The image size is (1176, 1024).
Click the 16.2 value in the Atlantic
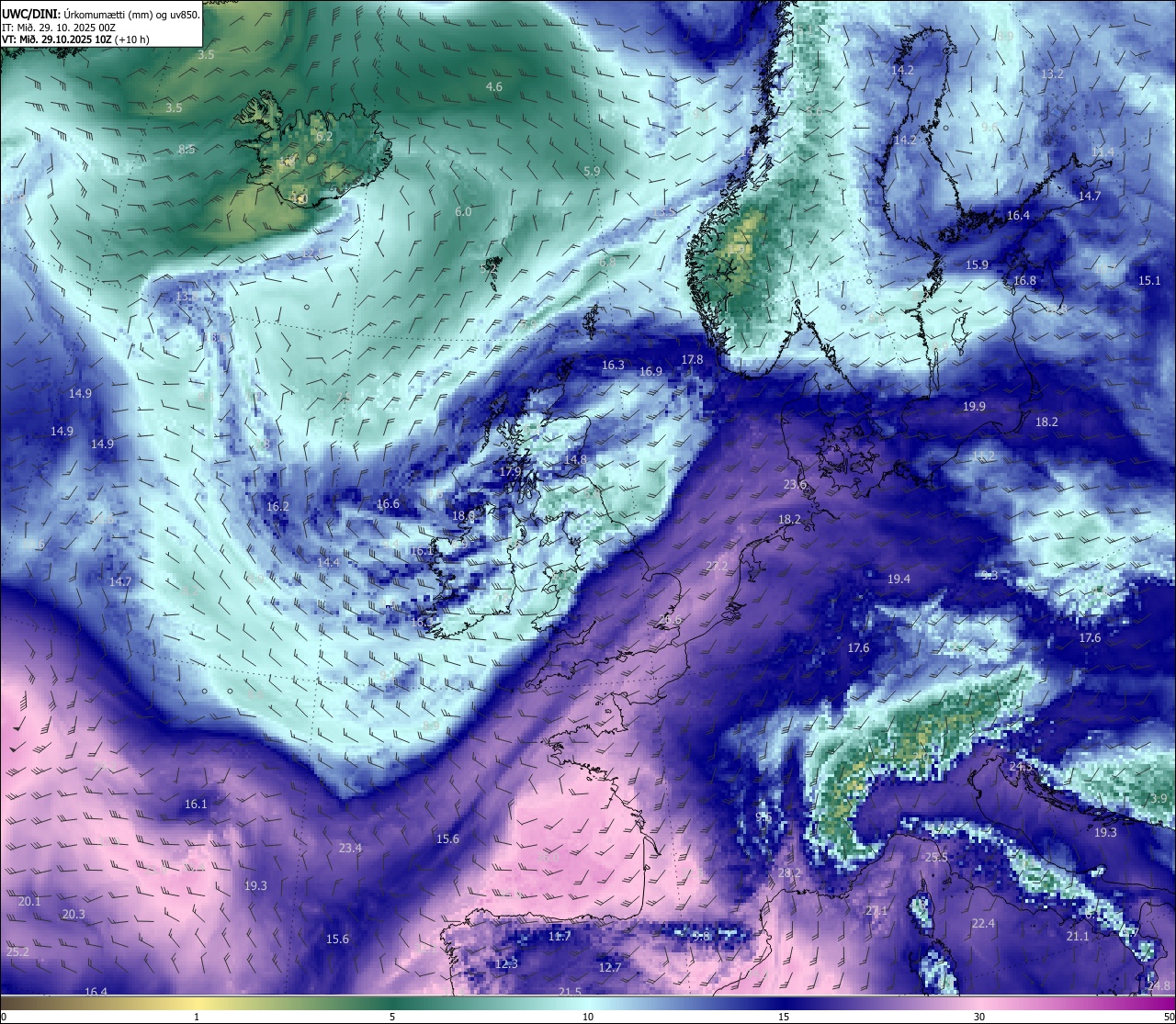click(277, 507)
